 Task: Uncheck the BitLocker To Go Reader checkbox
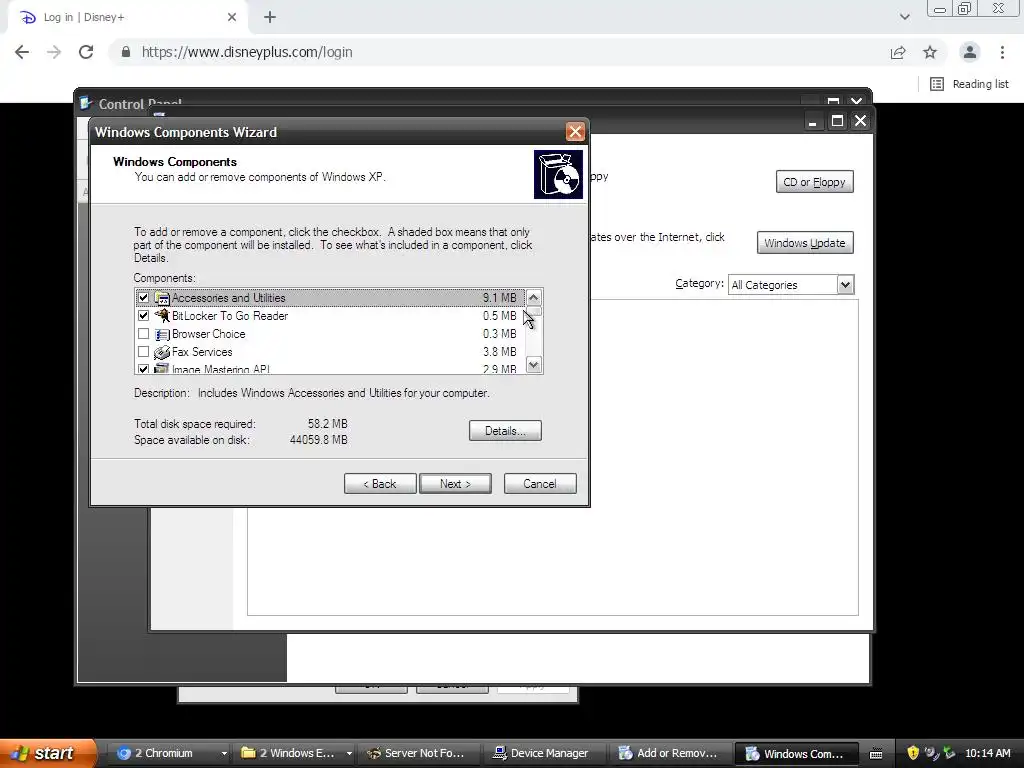(x=143, y=315)
